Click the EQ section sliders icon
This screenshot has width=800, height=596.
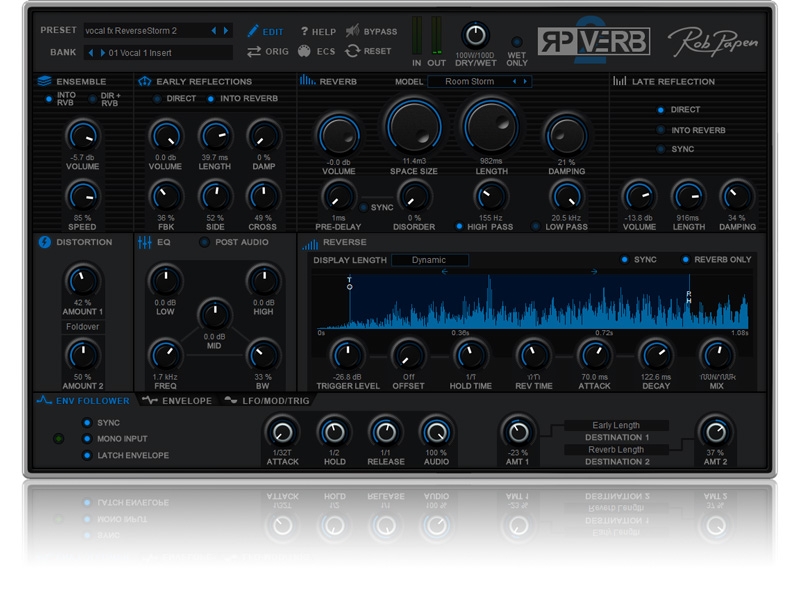click(x=144, y=242)
